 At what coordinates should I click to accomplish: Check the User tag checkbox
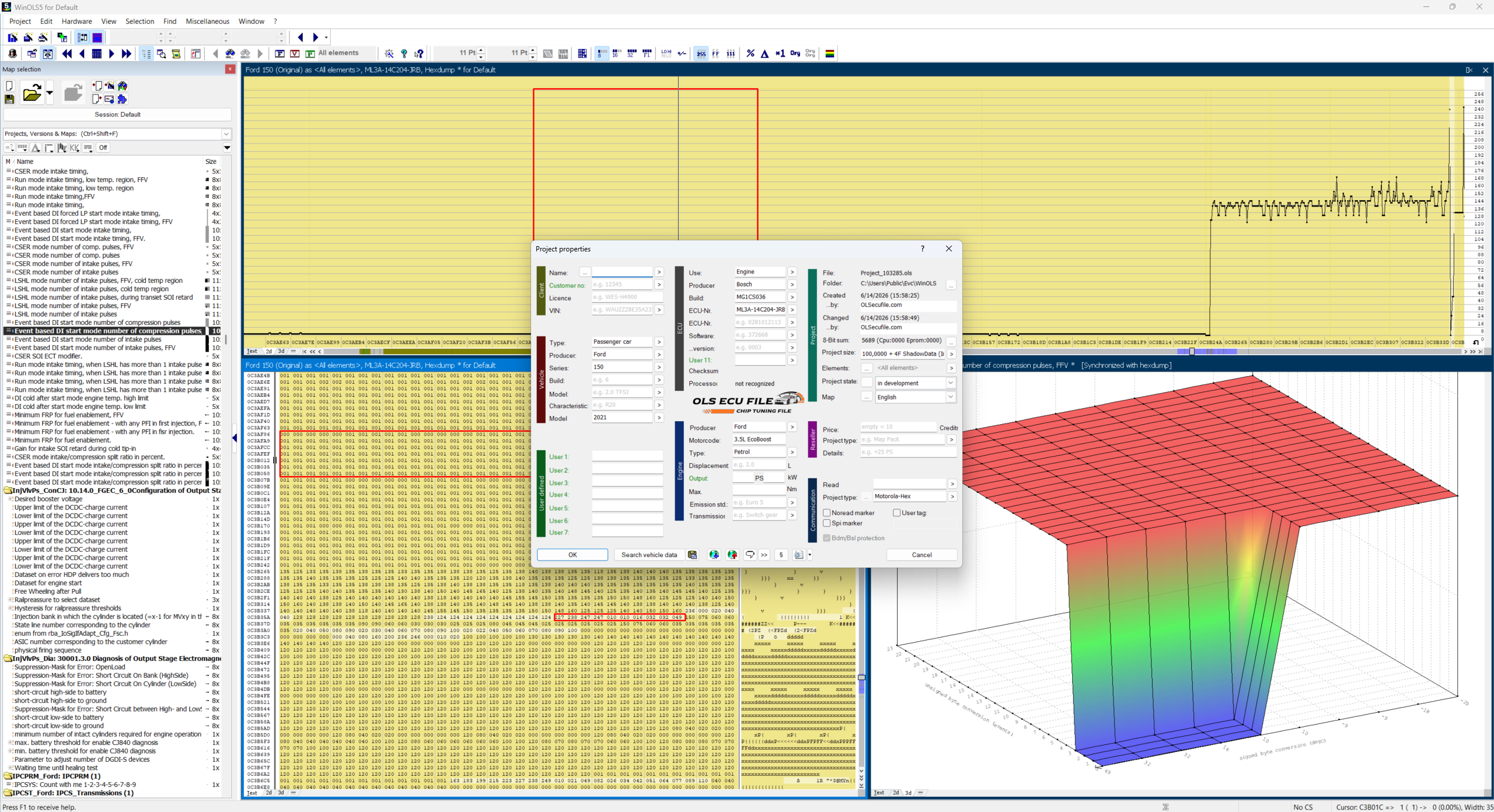click(x=897, y=513)
